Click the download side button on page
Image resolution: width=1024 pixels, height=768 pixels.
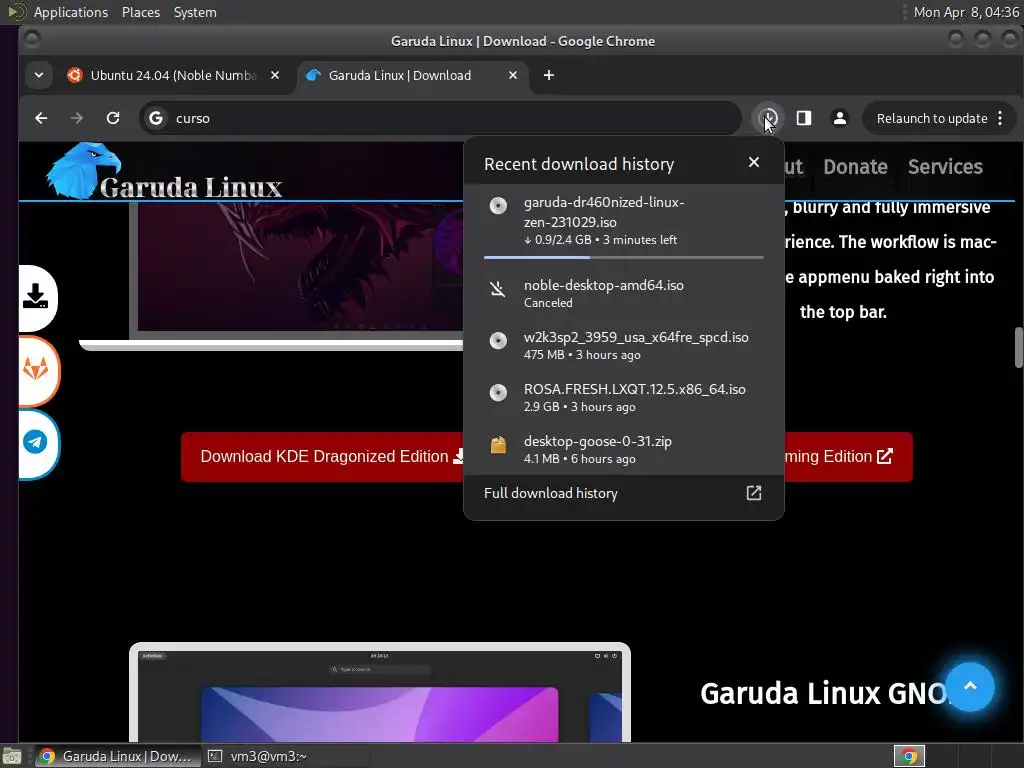pyautogui.click(x=37, y=297)
